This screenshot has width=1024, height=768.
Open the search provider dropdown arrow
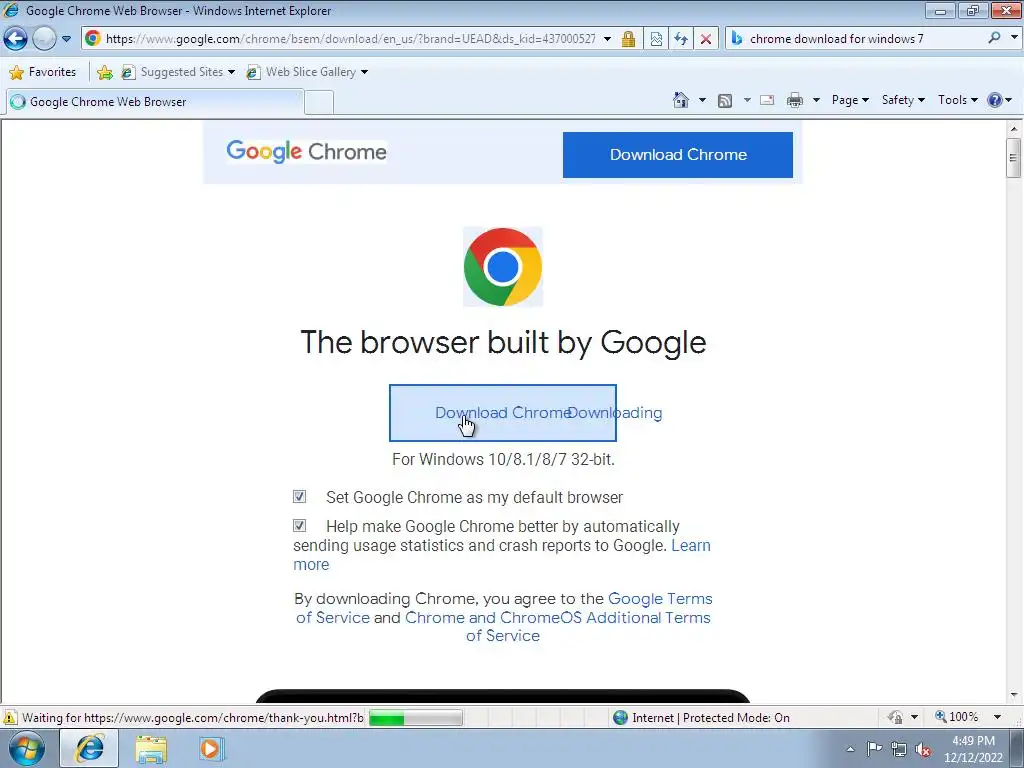pos(1013,38)
